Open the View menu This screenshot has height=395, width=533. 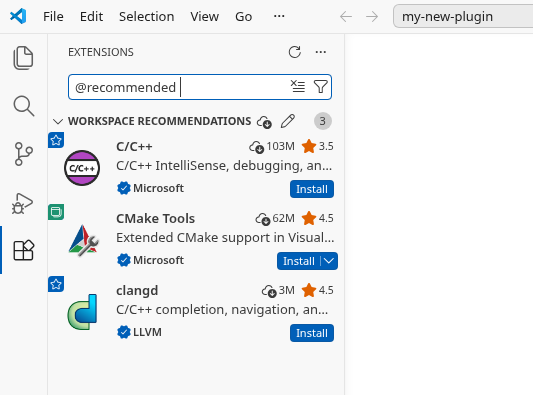pos(204,16)
